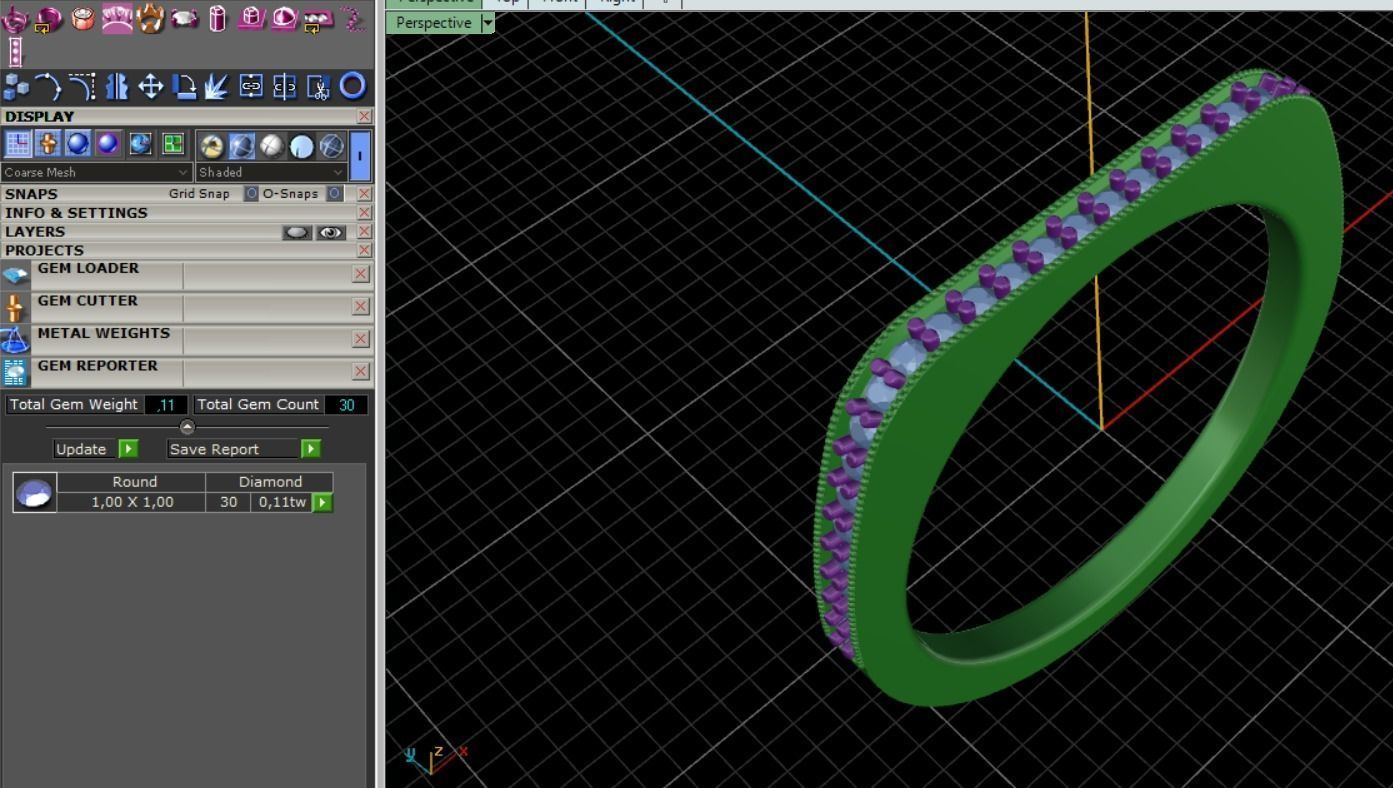This screenshot has height=788, width=1393.
Task: Open the METAL WEIGHTS panel
Action: (104, 333)
